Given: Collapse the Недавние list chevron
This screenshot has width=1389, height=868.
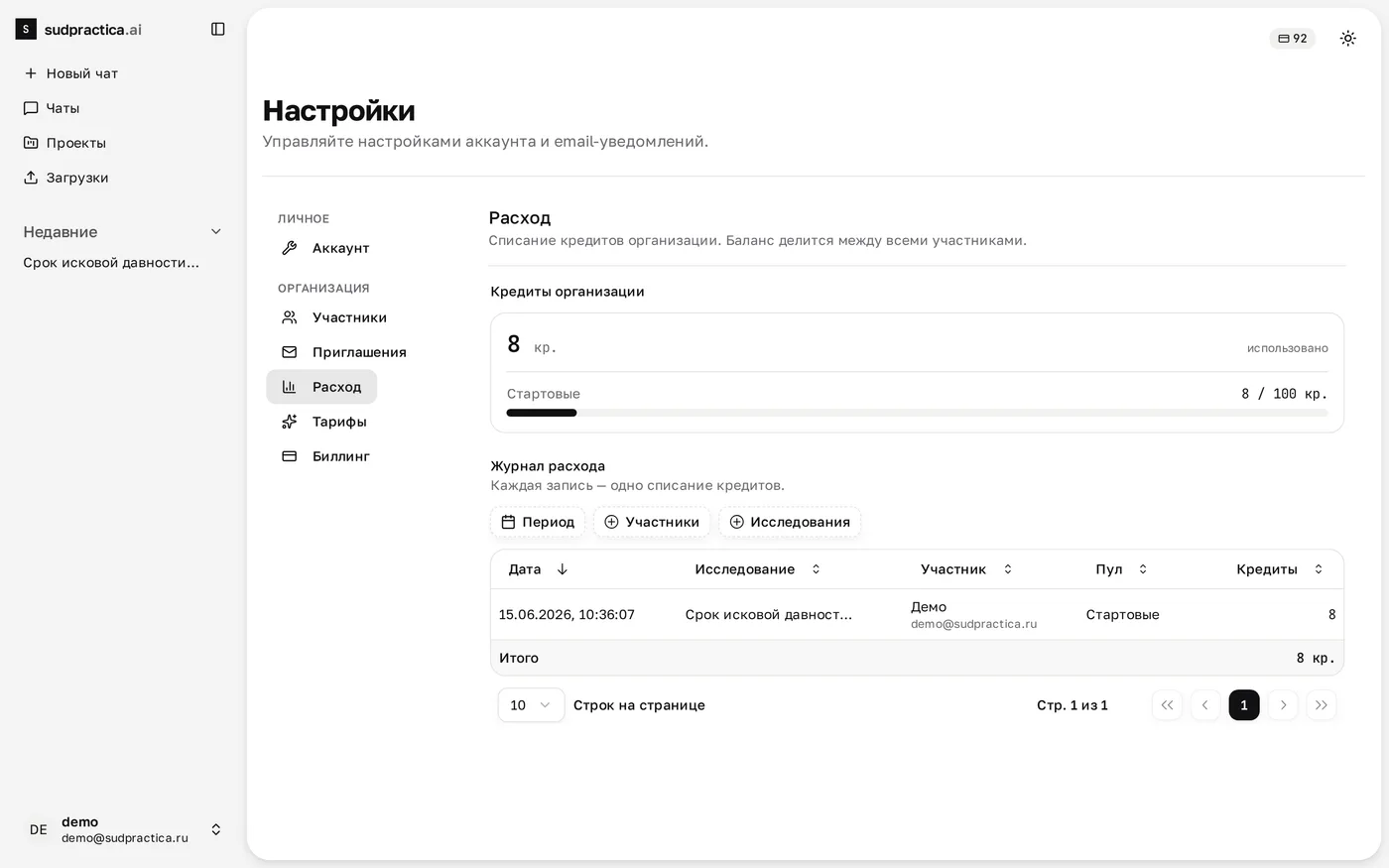Looking at the screenshot, I should pos(216,232).
